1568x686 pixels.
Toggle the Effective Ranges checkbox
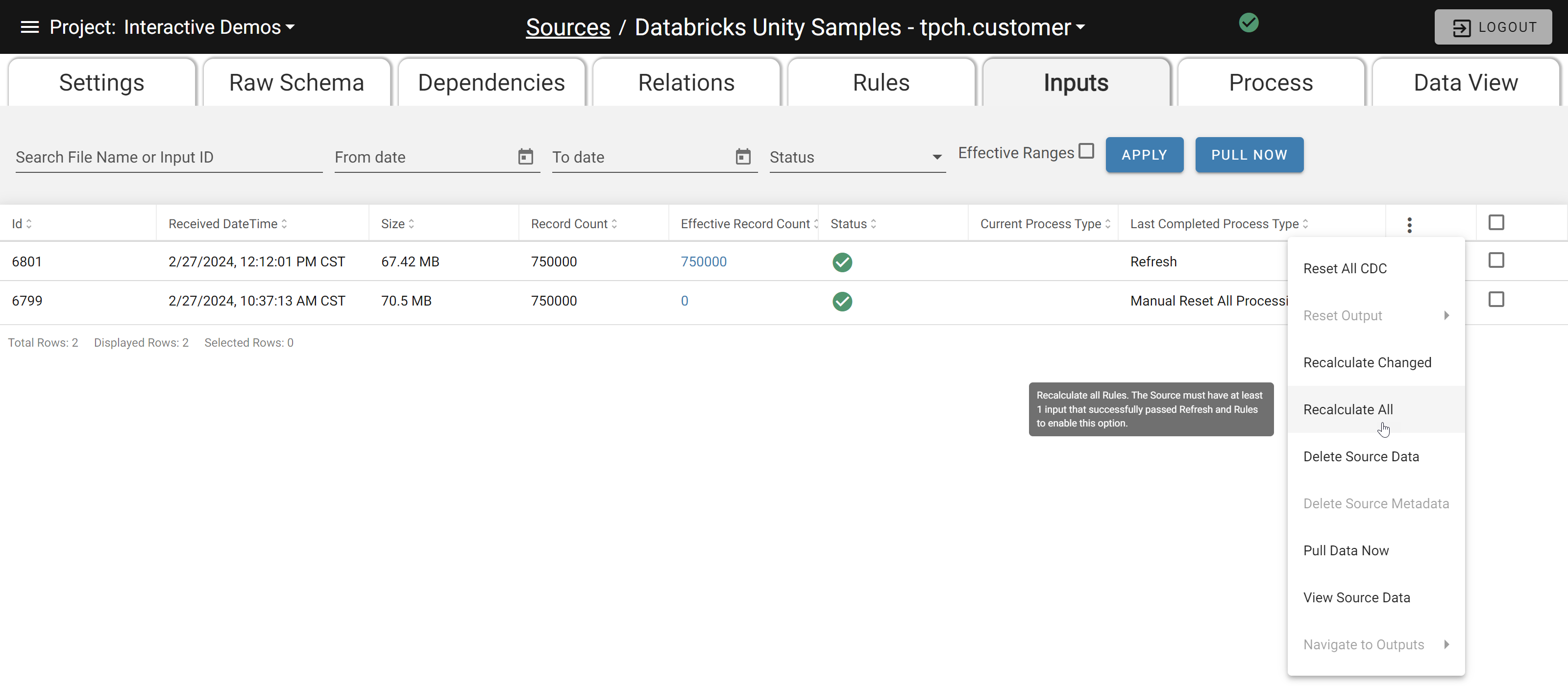point(1086,151)
